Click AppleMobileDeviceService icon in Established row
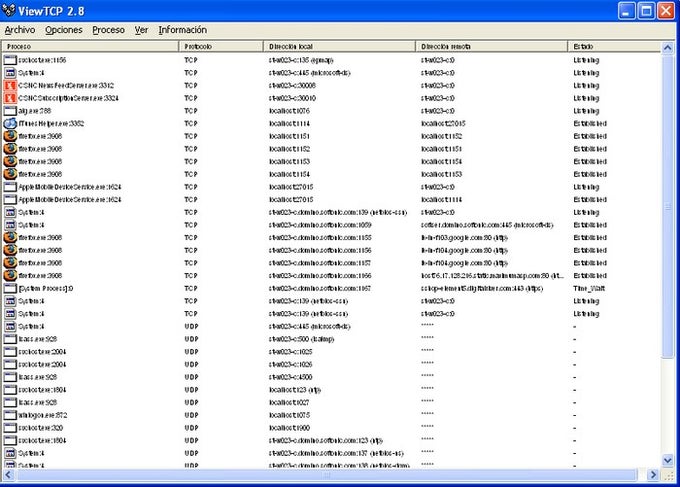The width and height of the screenshot is (680, 487). pos(10,199)
